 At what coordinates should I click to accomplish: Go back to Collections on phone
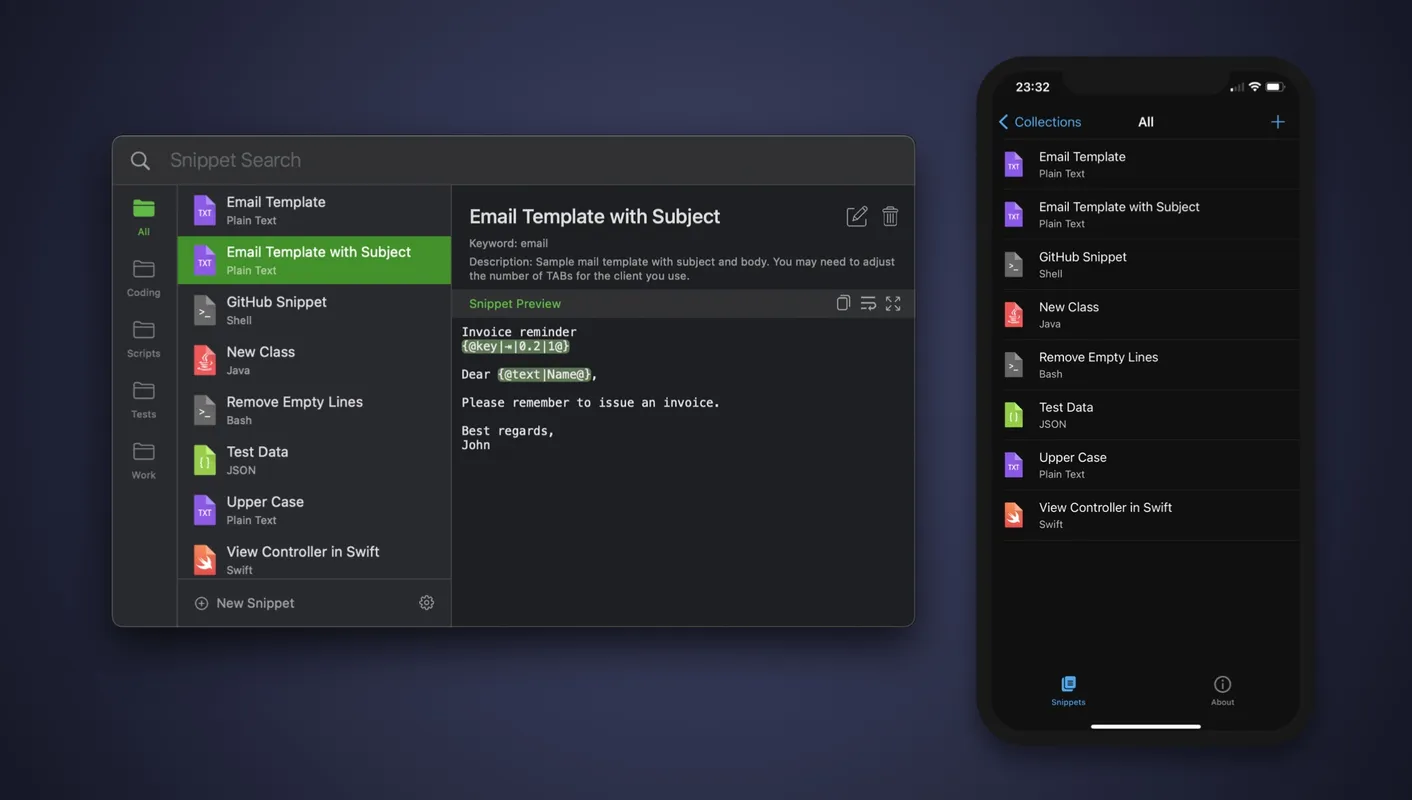[x=1040, y=122]
